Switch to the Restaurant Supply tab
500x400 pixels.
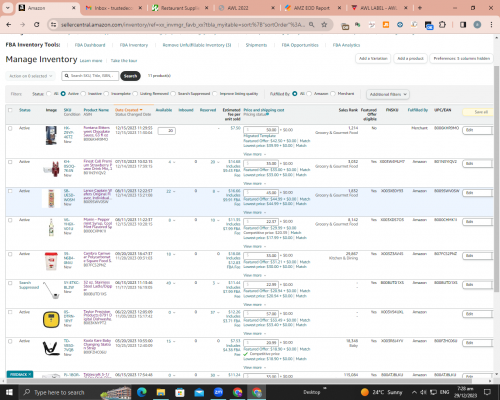[x=180, y=8]
